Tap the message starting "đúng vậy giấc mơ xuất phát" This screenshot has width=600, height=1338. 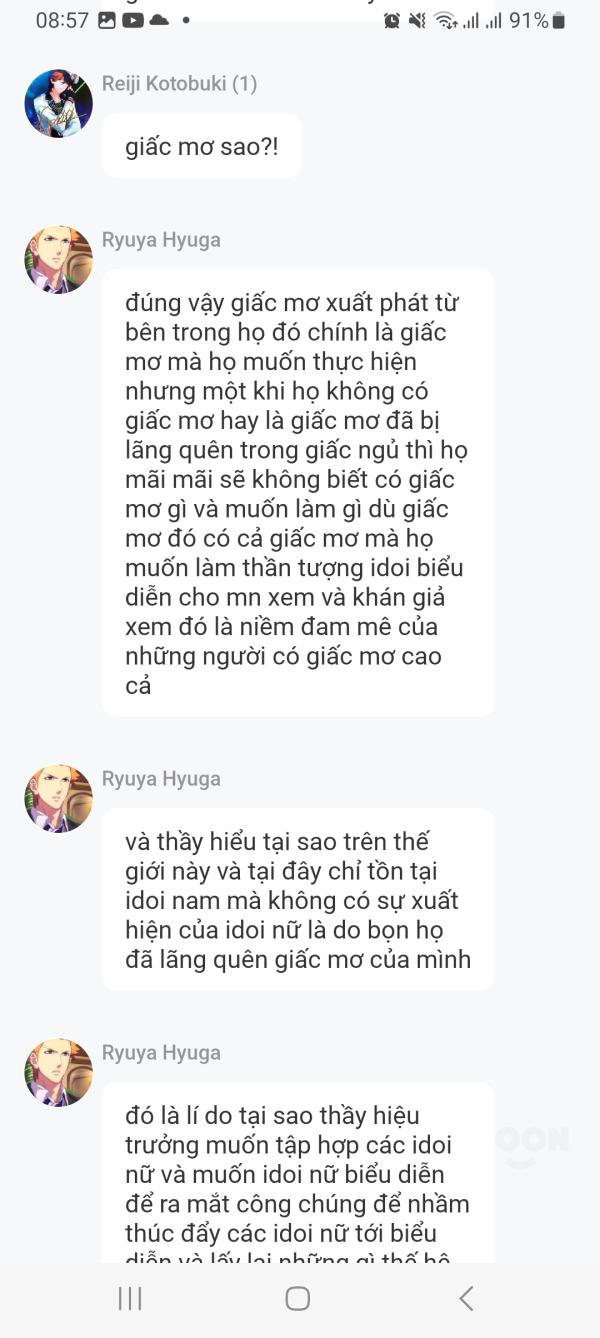click(x=297, y=493)
